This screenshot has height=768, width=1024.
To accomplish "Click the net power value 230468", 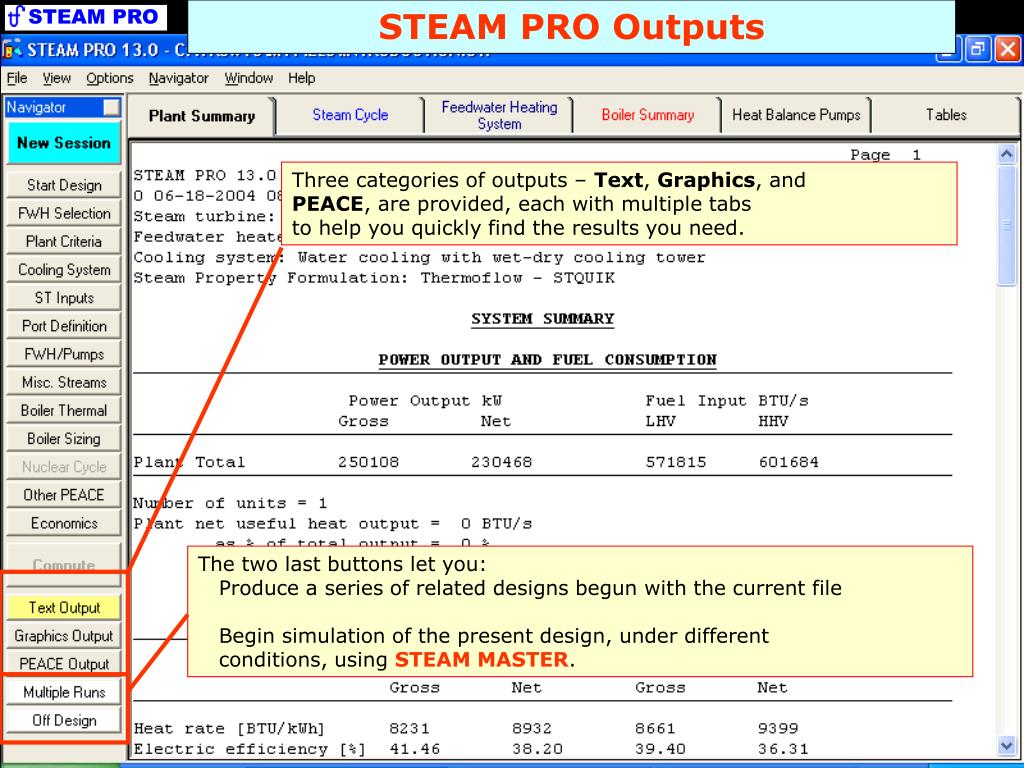I will pyautogui.click(x=502, y=462).
